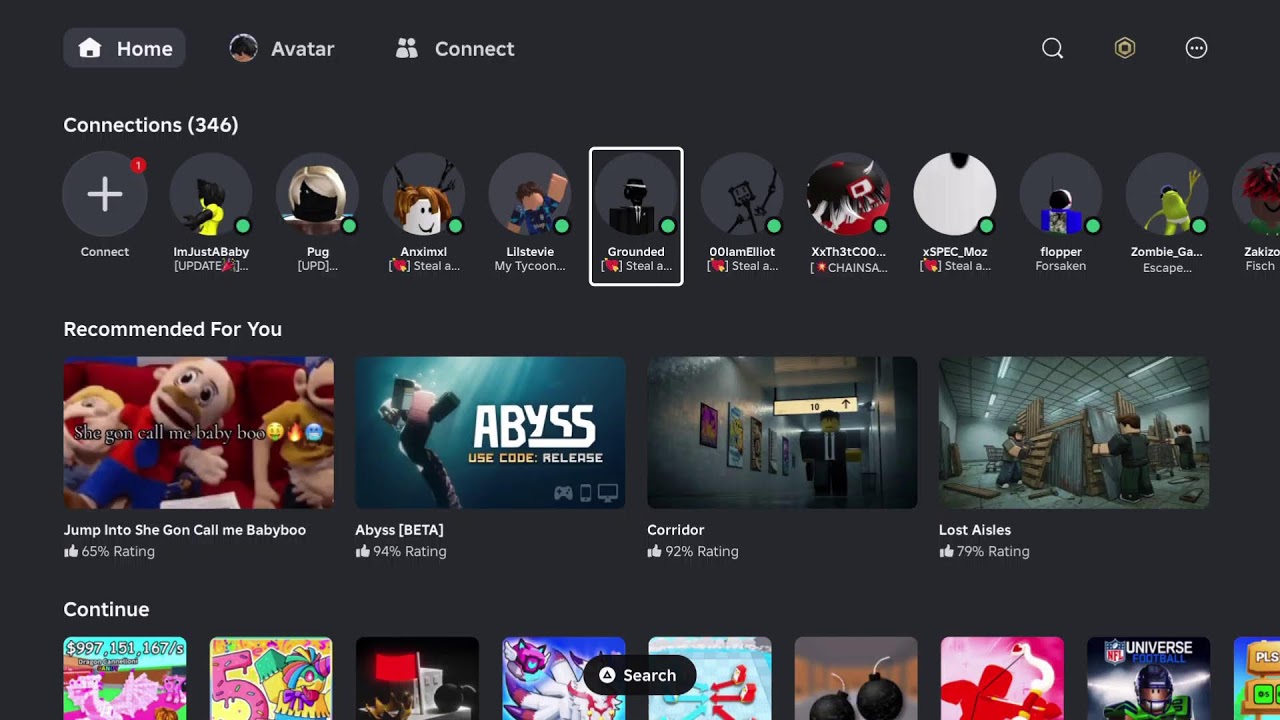Open Anxirnxl's profile avatar

tap(424, 194)
